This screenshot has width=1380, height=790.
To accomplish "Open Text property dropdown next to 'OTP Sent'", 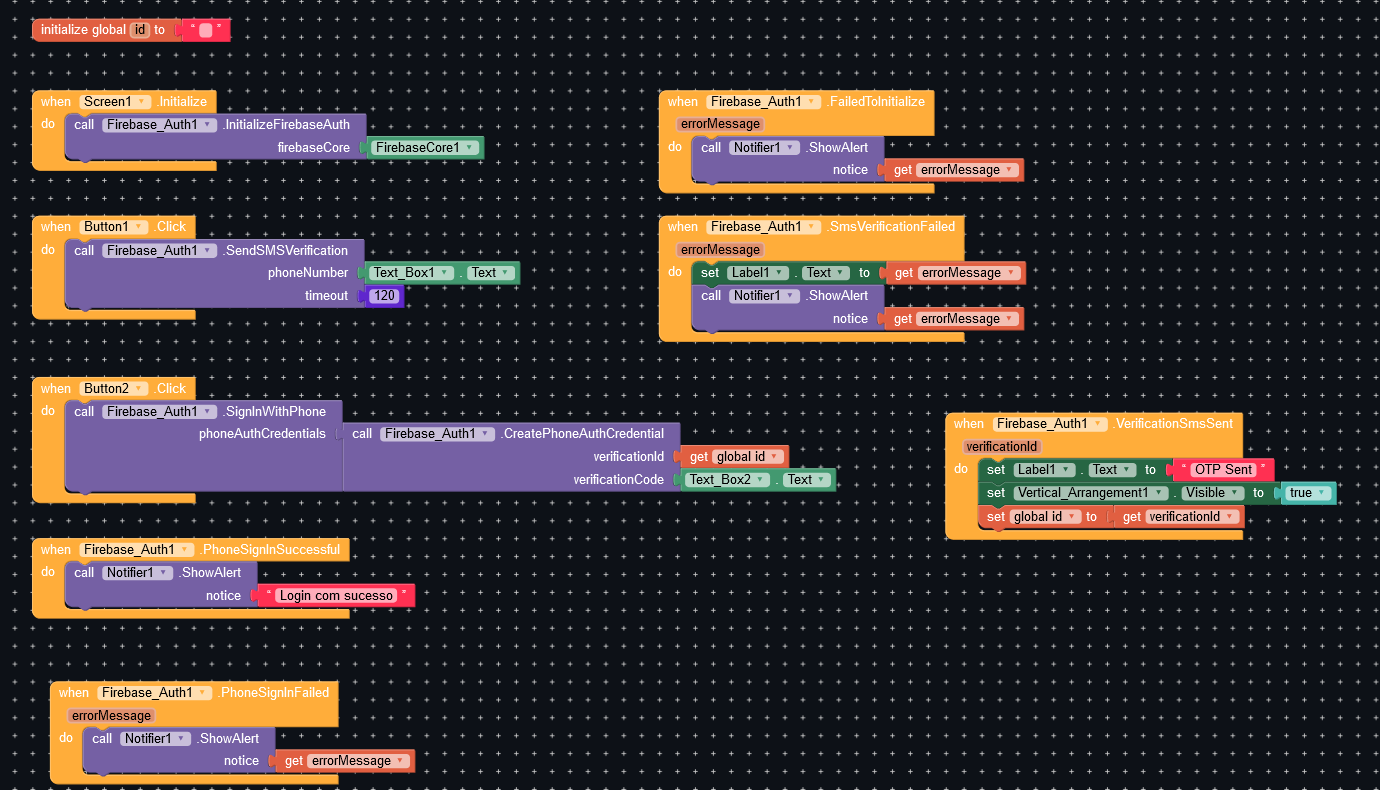I will [1113, 470].
